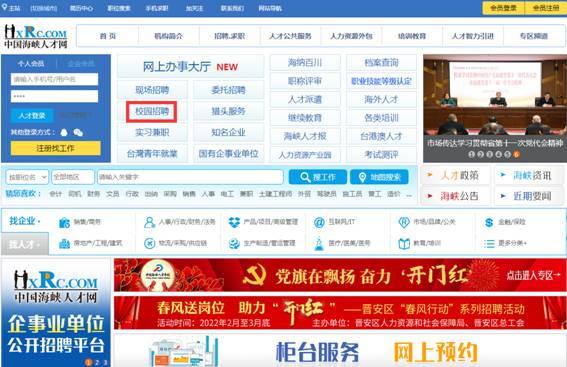Image resolution: width=567 pixels, height=367 pixels.
Task: Open the 互联网/IT category icon
Action: tap(319, 222)
